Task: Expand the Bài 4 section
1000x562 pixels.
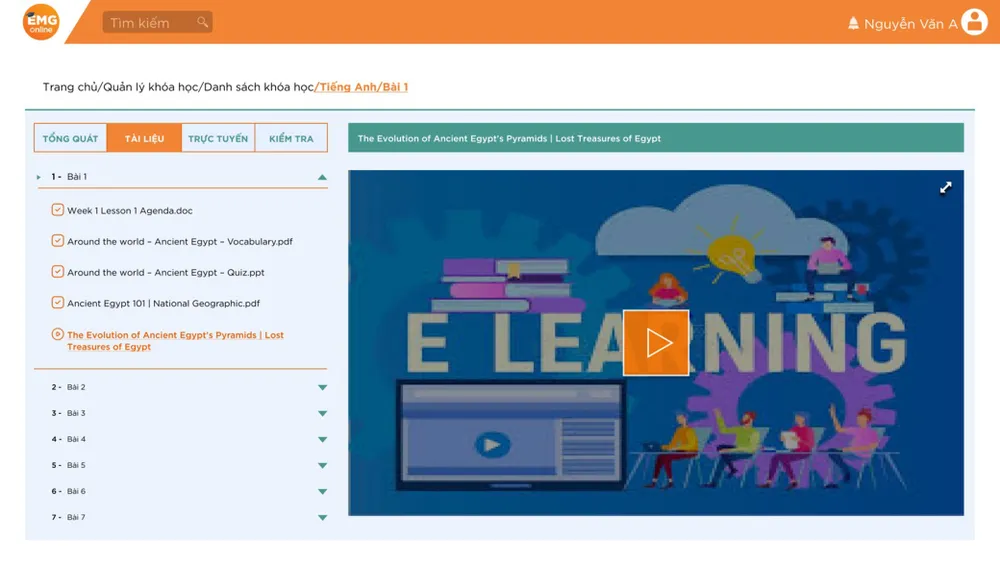Action: pos(322,440)
